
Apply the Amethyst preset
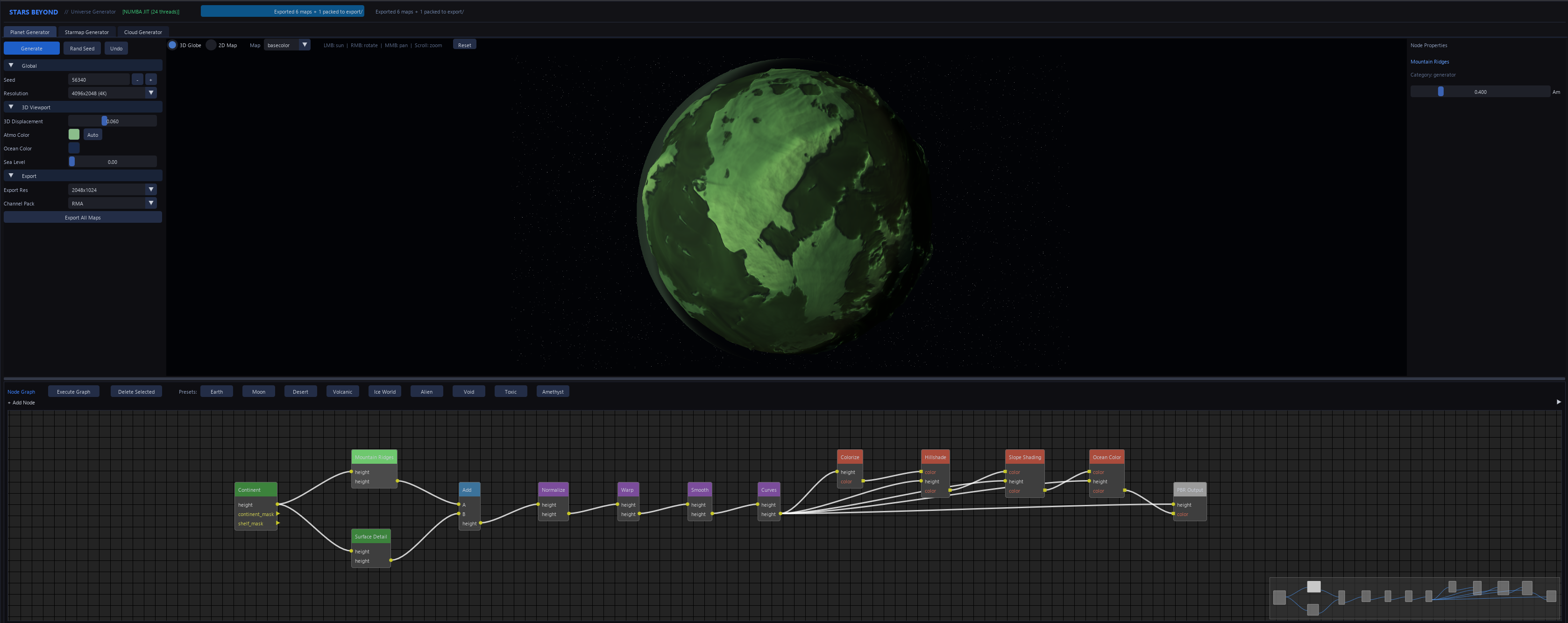(x=552, y=391)
